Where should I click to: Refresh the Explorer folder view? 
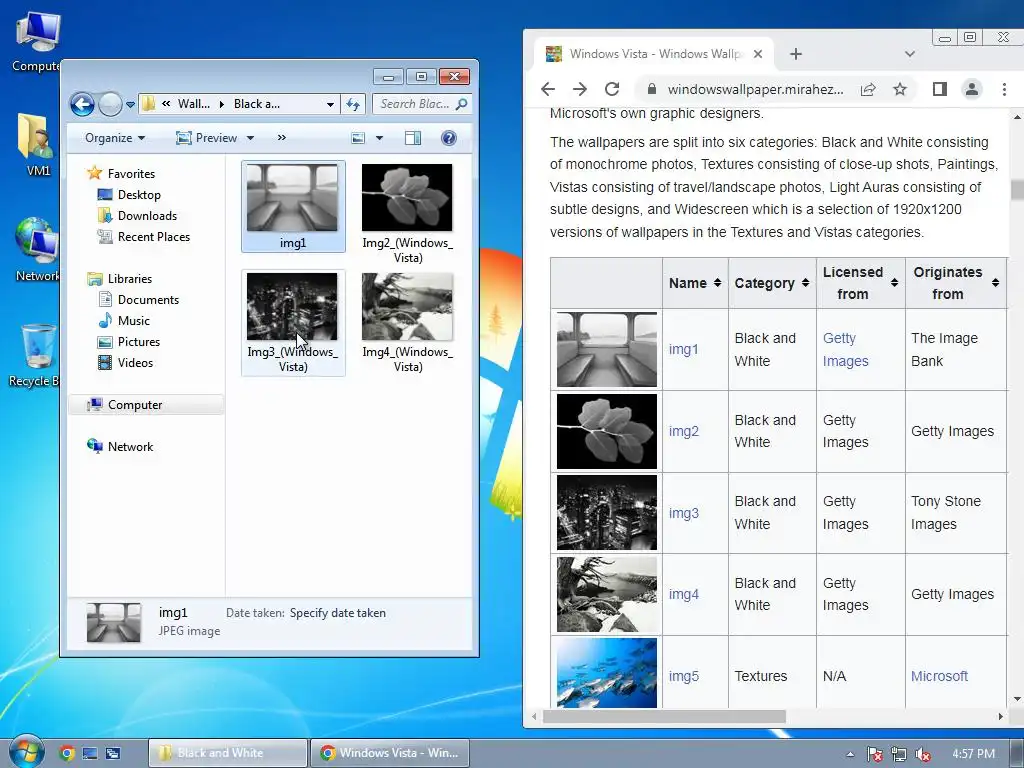pos(353,104)
